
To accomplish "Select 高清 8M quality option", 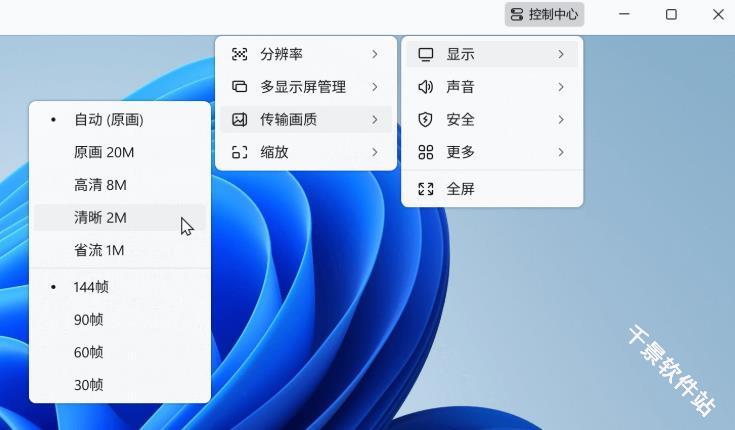I will (120, 185).
